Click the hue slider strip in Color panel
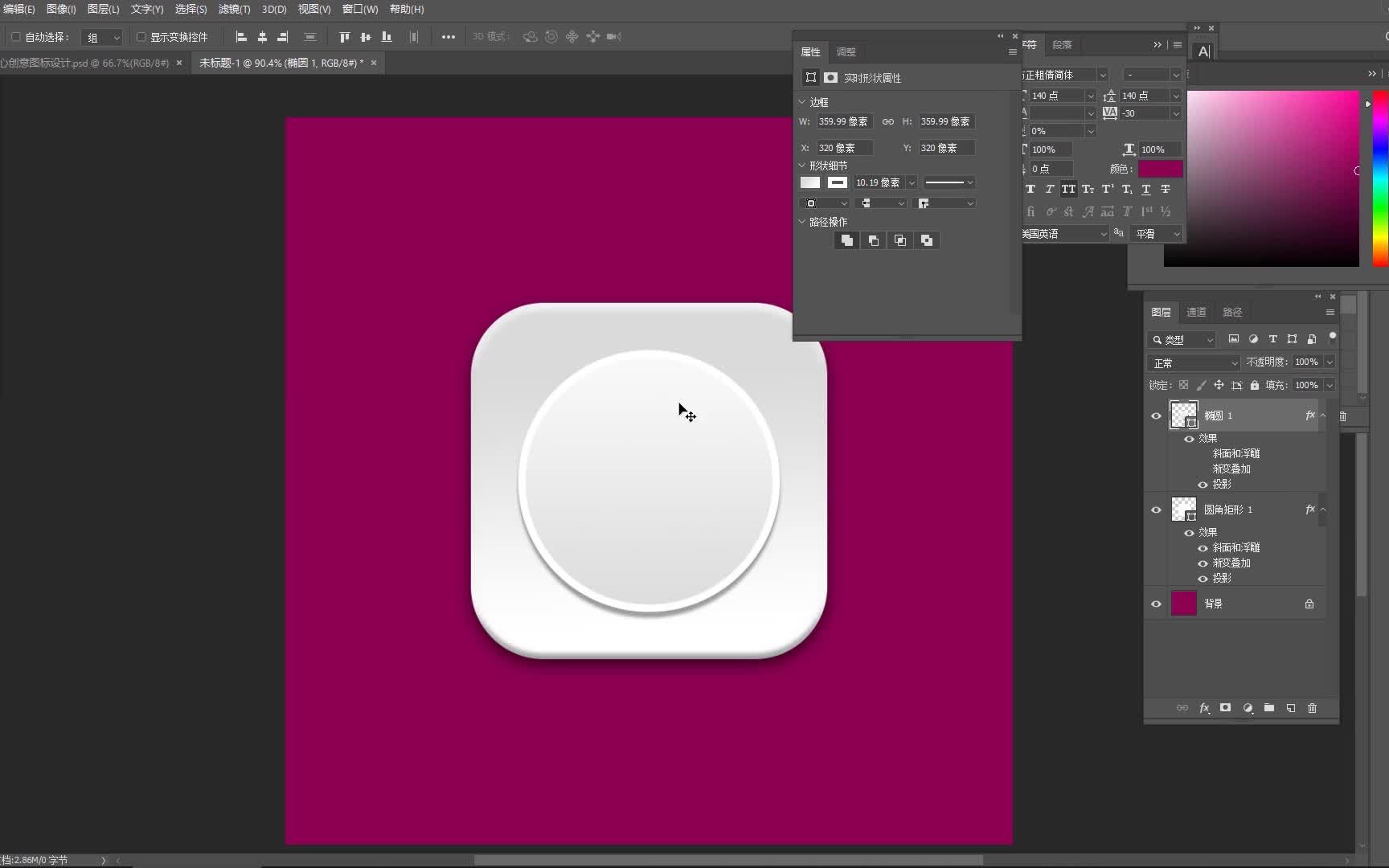This screenshot has height=868, width=1389. 1380,178
